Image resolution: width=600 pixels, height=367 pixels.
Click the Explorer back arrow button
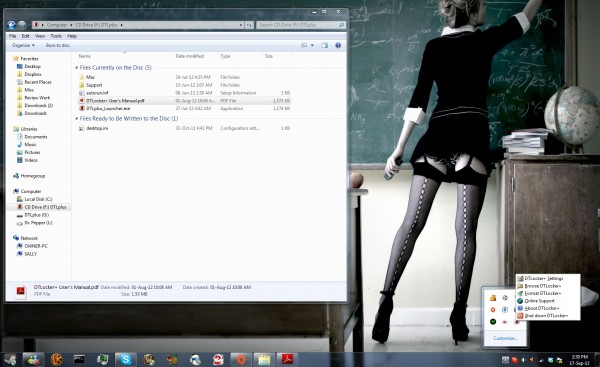11,25
